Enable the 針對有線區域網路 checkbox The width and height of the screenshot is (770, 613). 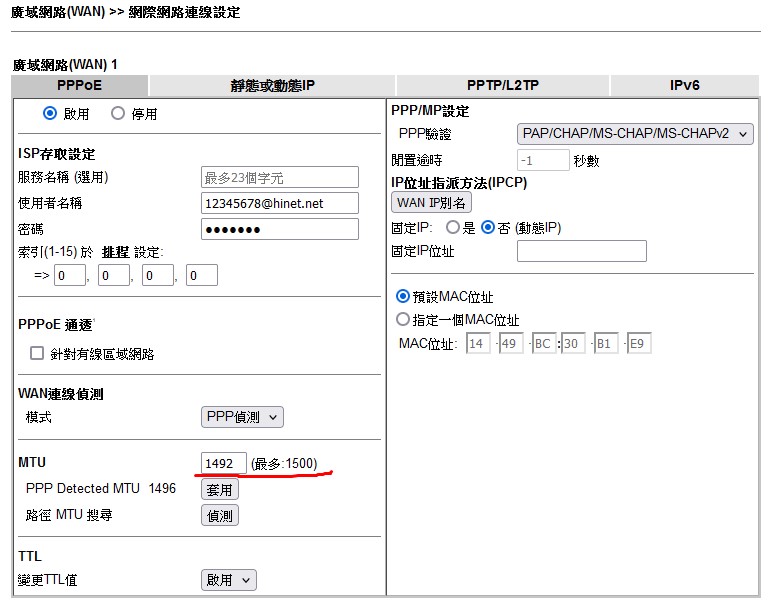(37, 354)
